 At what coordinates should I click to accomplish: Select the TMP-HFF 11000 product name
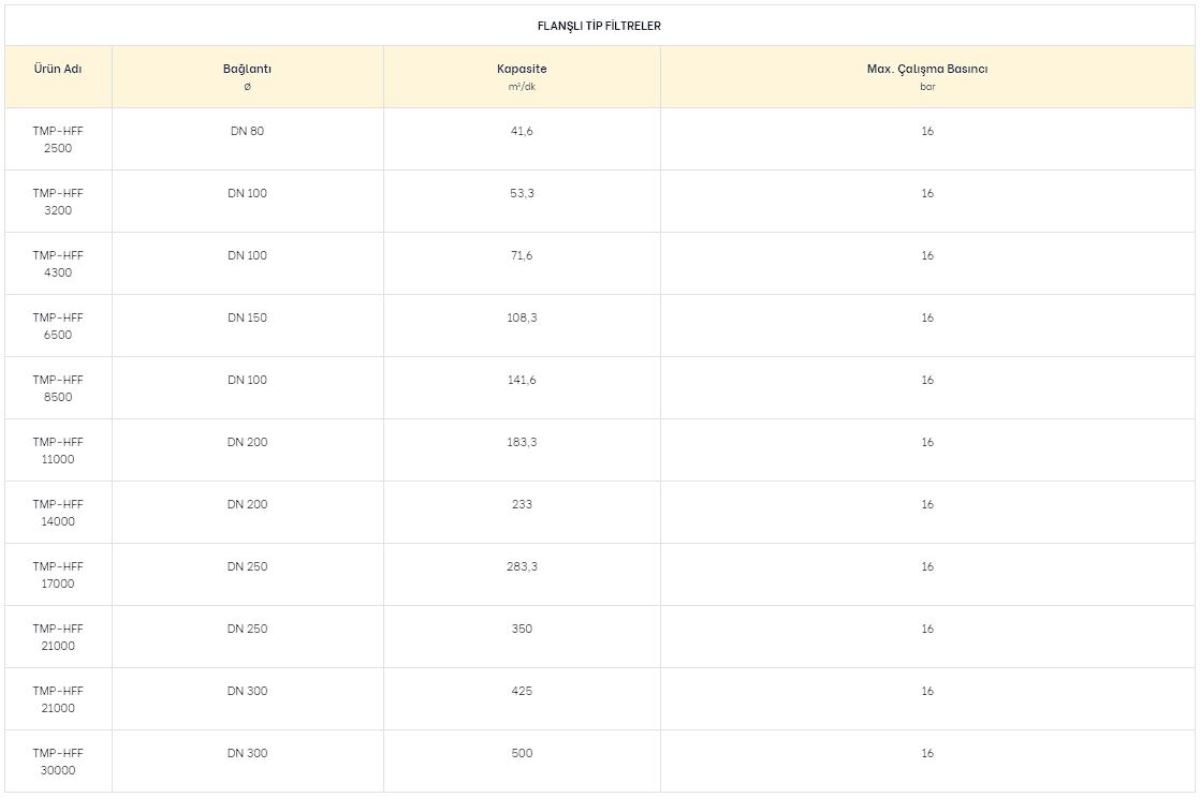click(x=58, y=450)
